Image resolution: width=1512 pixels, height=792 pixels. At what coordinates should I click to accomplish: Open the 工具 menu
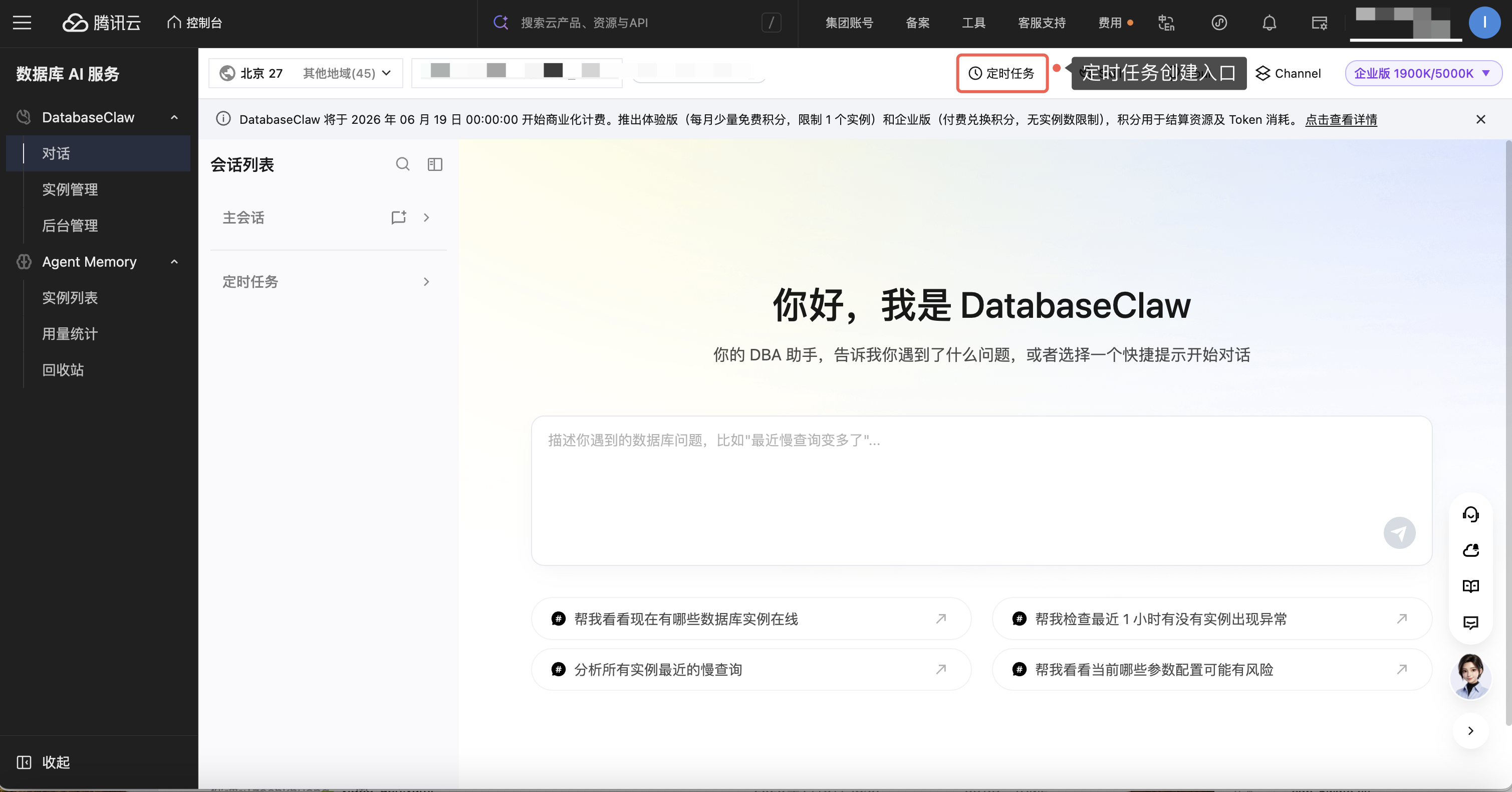tap(973, 23)
